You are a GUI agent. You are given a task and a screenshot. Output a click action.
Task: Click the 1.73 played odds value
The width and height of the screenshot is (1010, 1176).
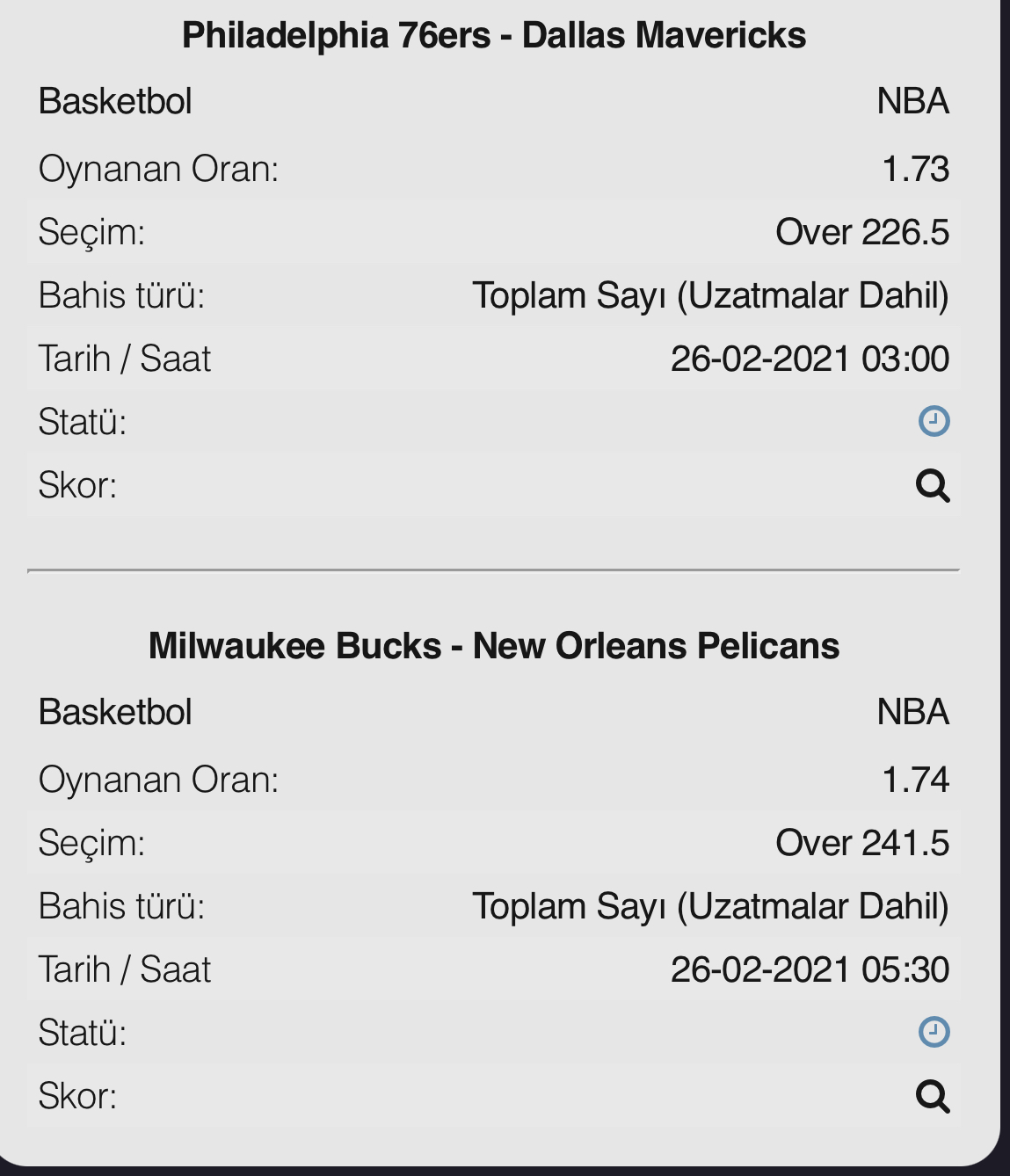pos(916,169)
